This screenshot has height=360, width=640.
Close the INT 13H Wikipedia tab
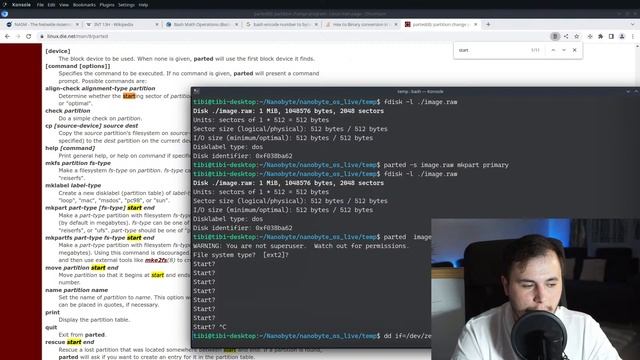157,24
